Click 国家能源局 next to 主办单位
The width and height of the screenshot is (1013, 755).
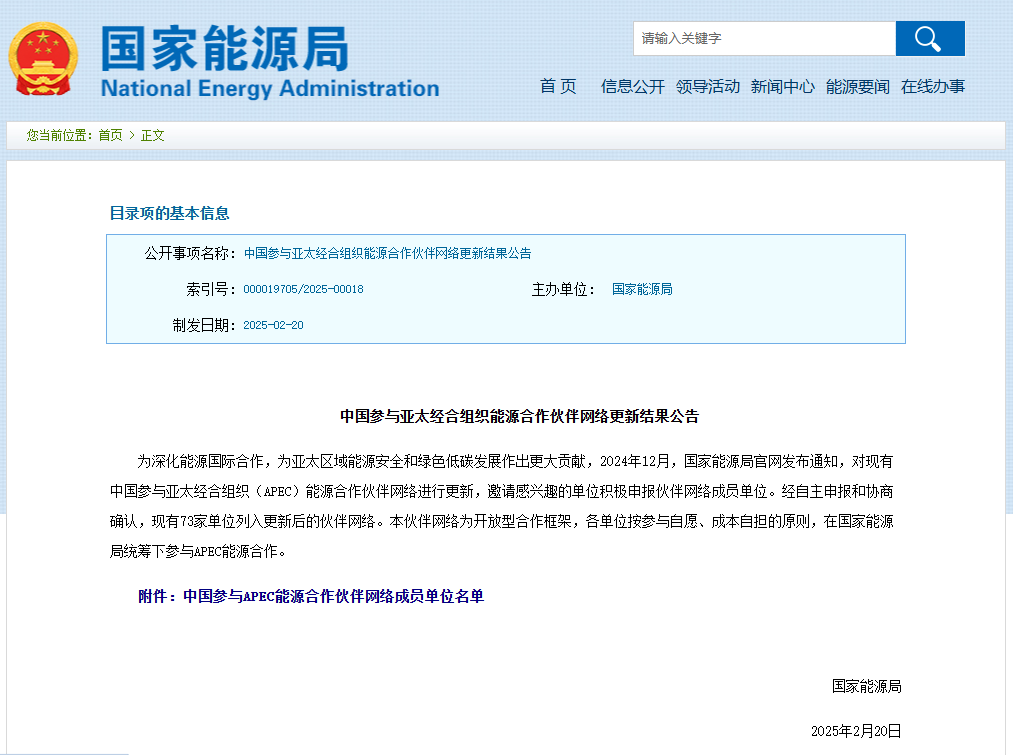(642, 289)
